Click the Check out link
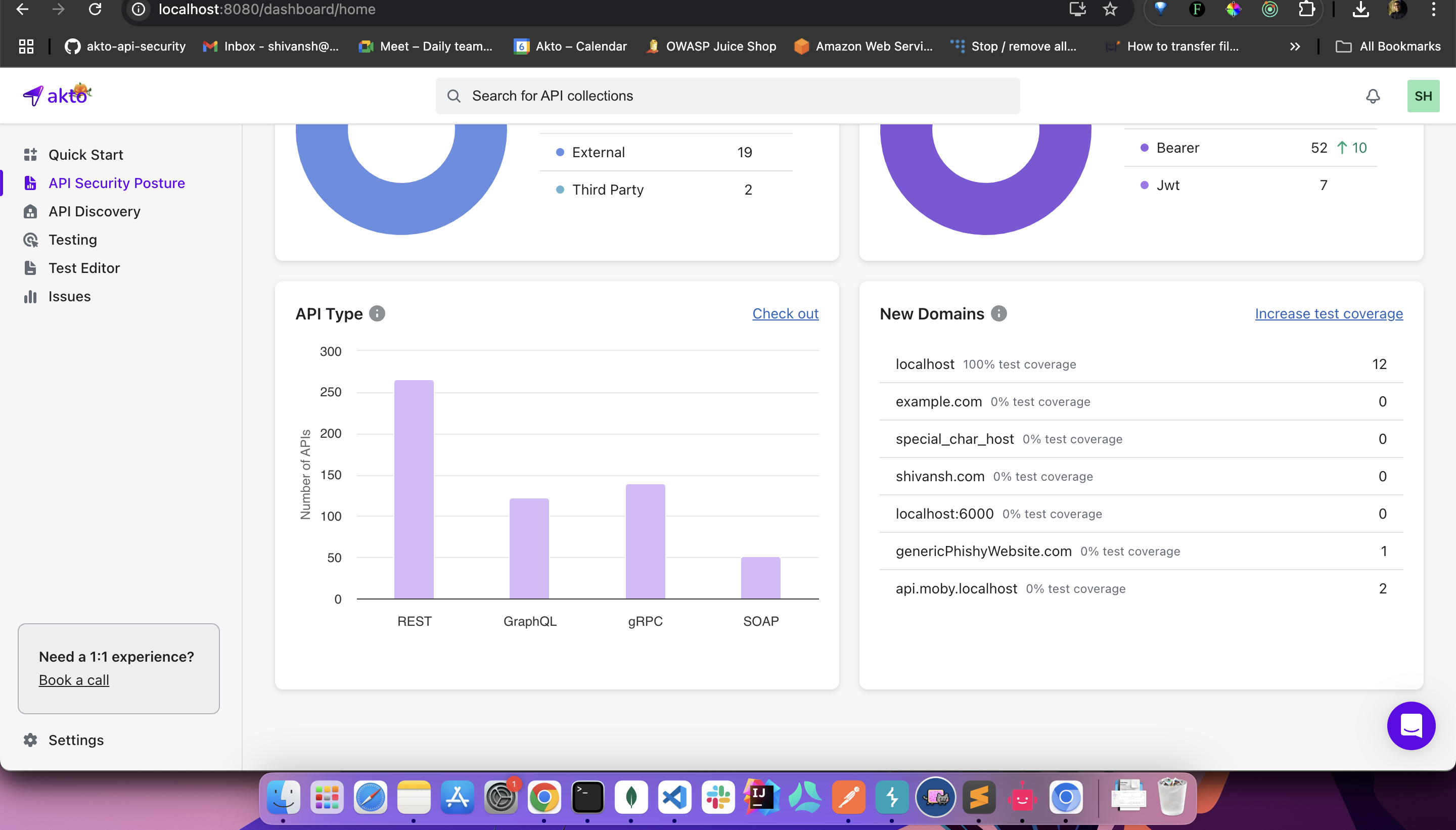The image size is (1456, 830). coord(785,313)
